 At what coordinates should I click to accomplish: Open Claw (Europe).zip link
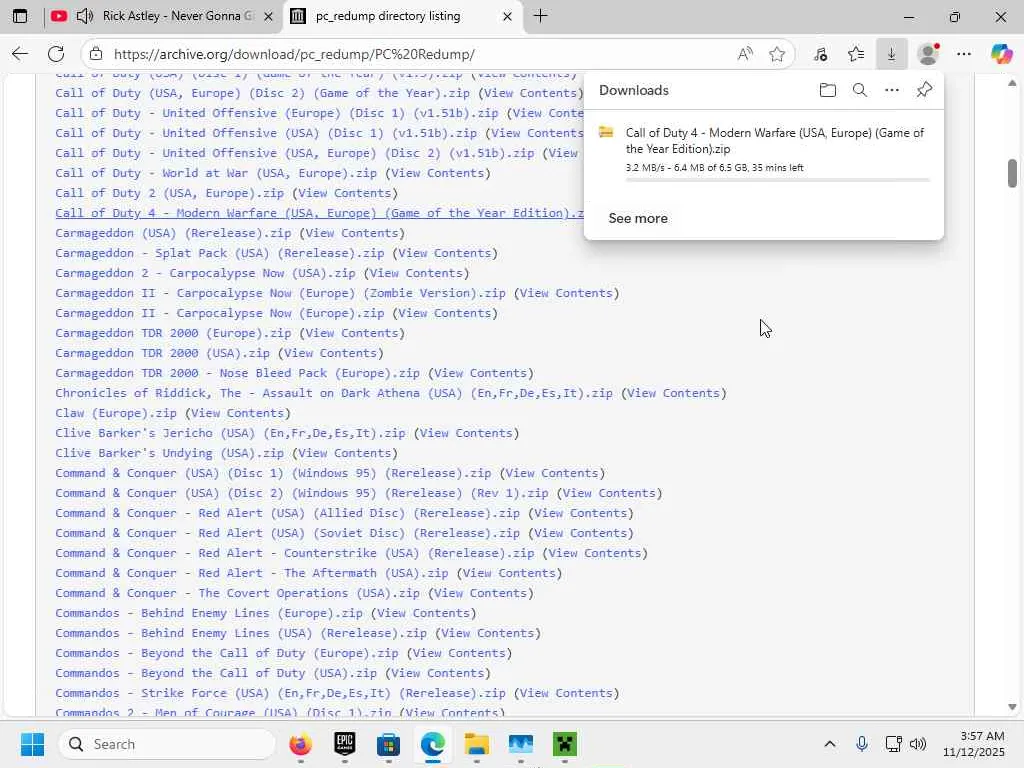tap(116, 413)
